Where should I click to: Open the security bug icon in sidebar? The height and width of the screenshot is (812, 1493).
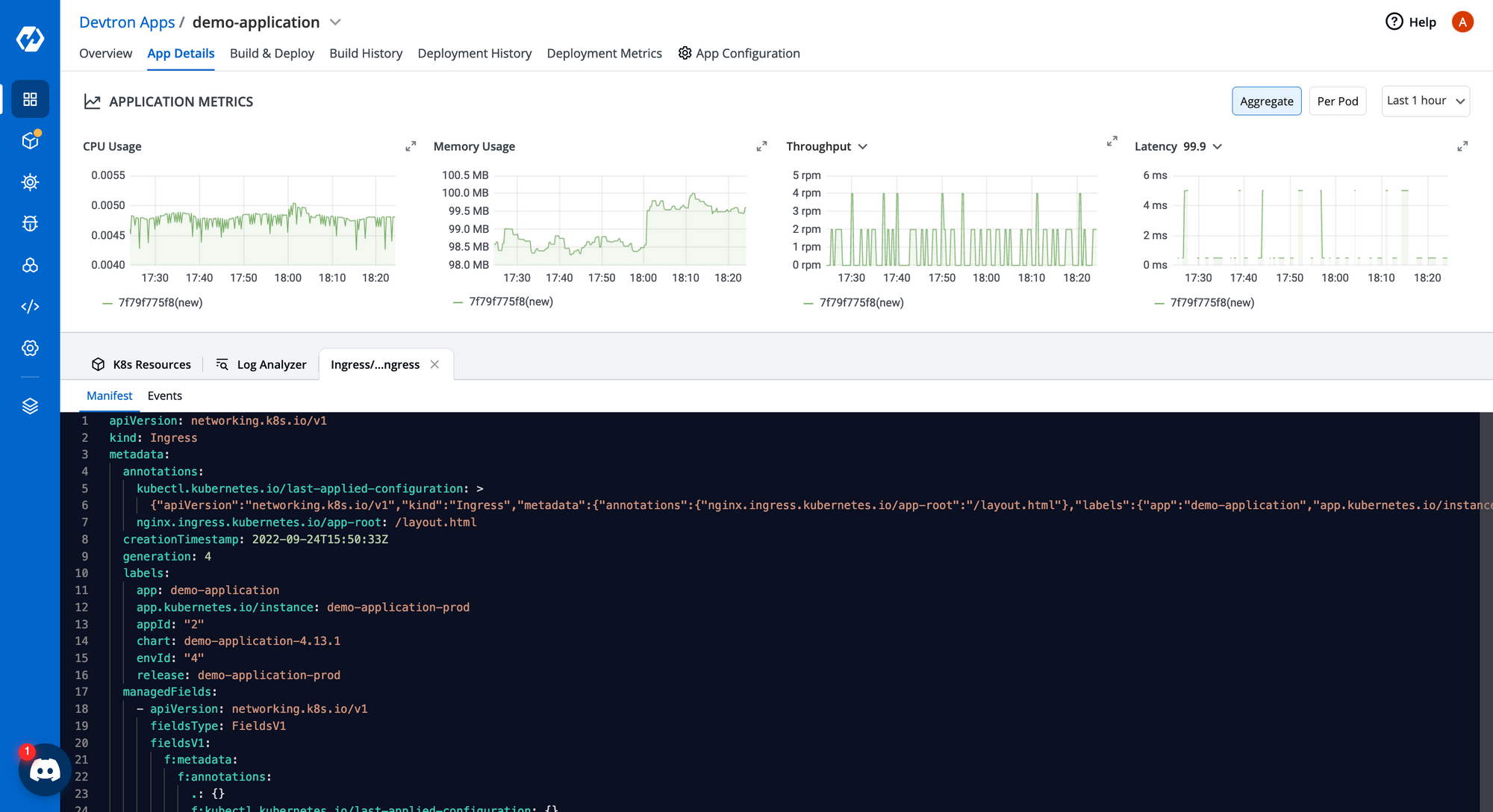(30, 223)
